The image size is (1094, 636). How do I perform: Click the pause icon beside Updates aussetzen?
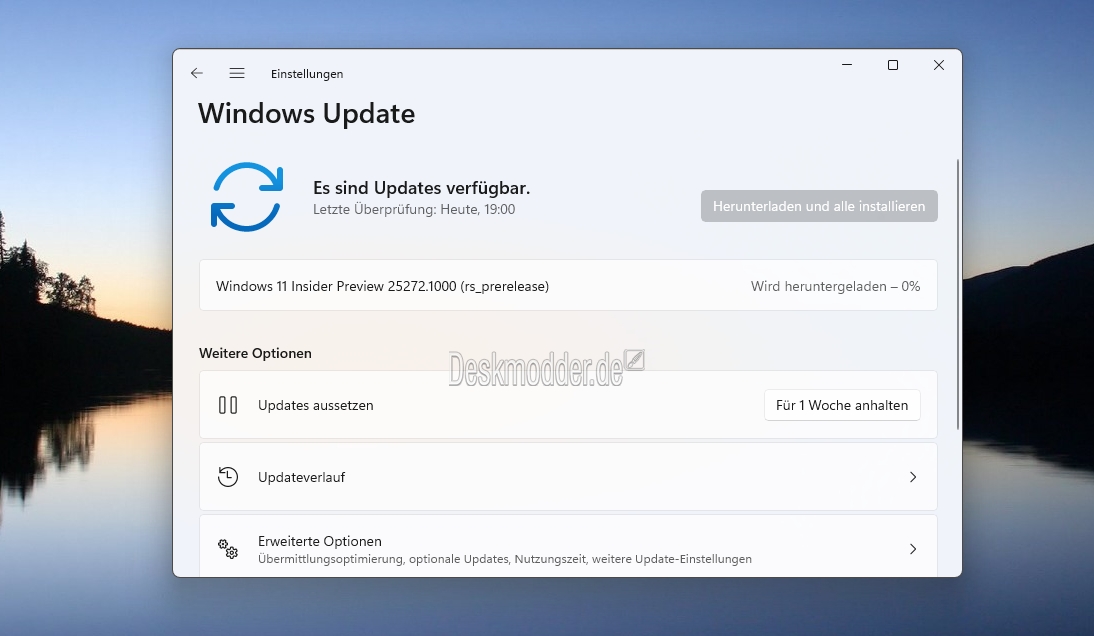[228, 405]
